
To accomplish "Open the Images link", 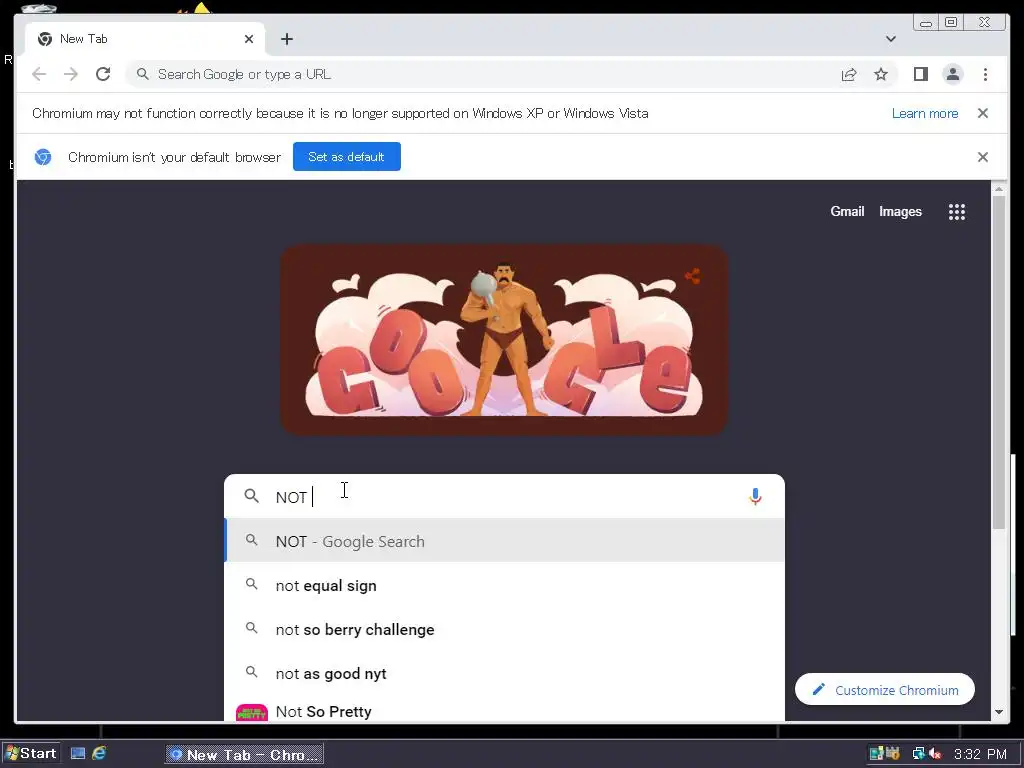I will tap(900, 212).
